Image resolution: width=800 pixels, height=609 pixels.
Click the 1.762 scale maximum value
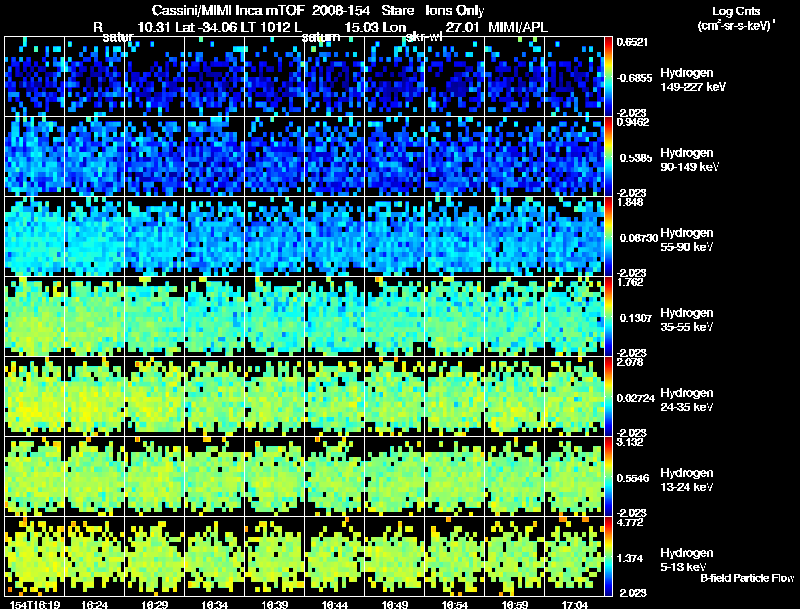coord(630,282)
